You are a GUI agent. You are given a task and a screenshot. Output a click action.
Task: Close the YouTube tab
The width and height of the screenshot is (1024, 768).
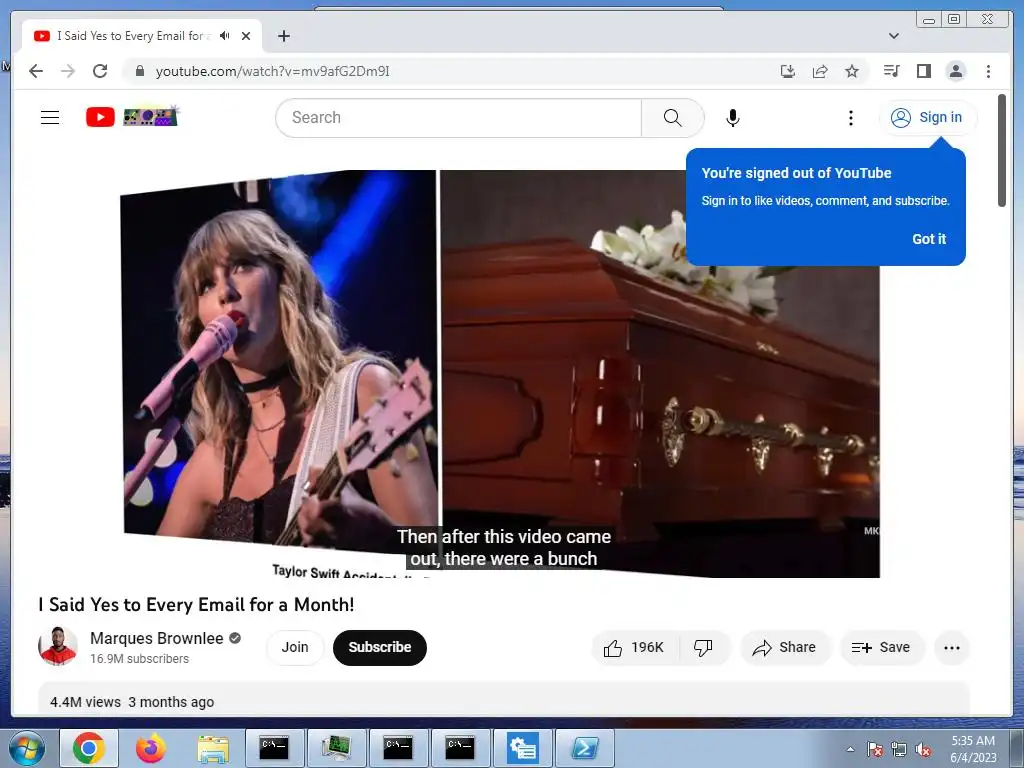(246, 36)
